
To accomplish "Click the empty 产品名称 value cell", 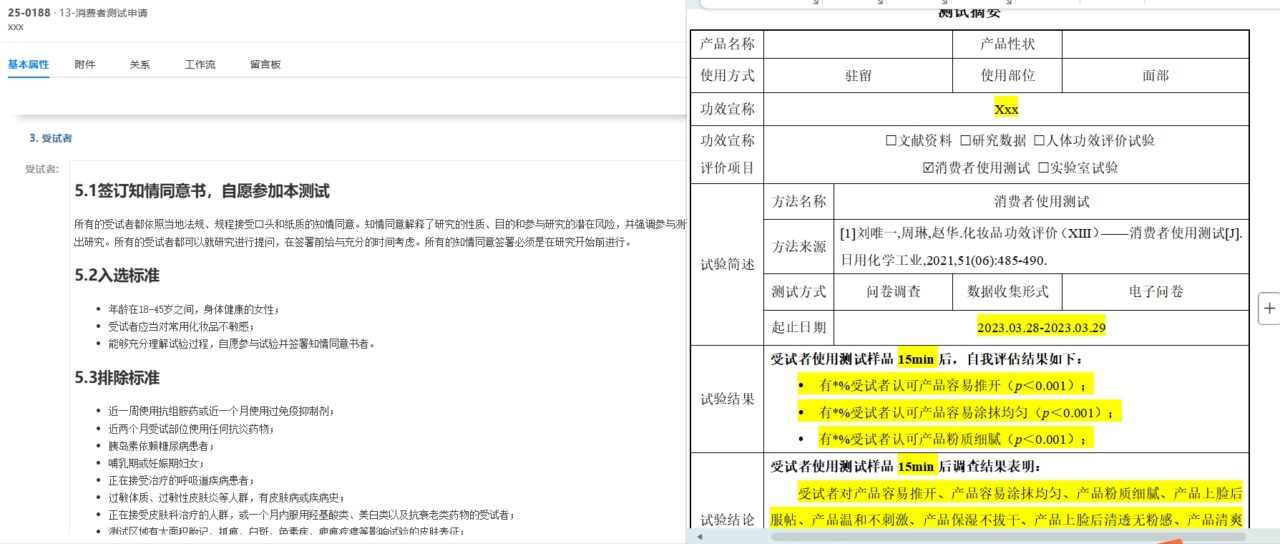I will point(858,44).
